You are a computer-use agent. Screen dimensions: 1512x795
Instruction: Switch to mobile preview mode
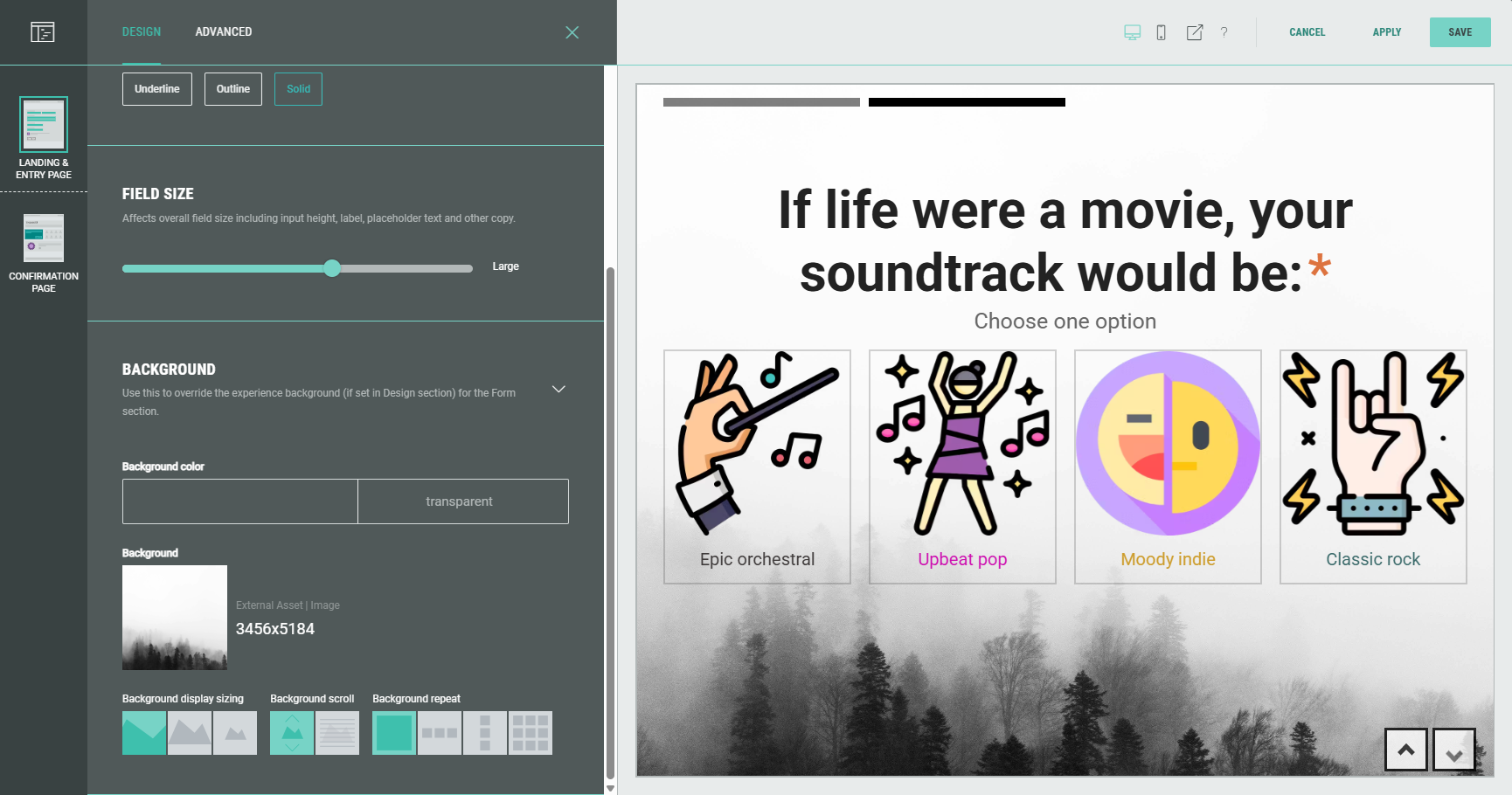(x=1161, y=32)
